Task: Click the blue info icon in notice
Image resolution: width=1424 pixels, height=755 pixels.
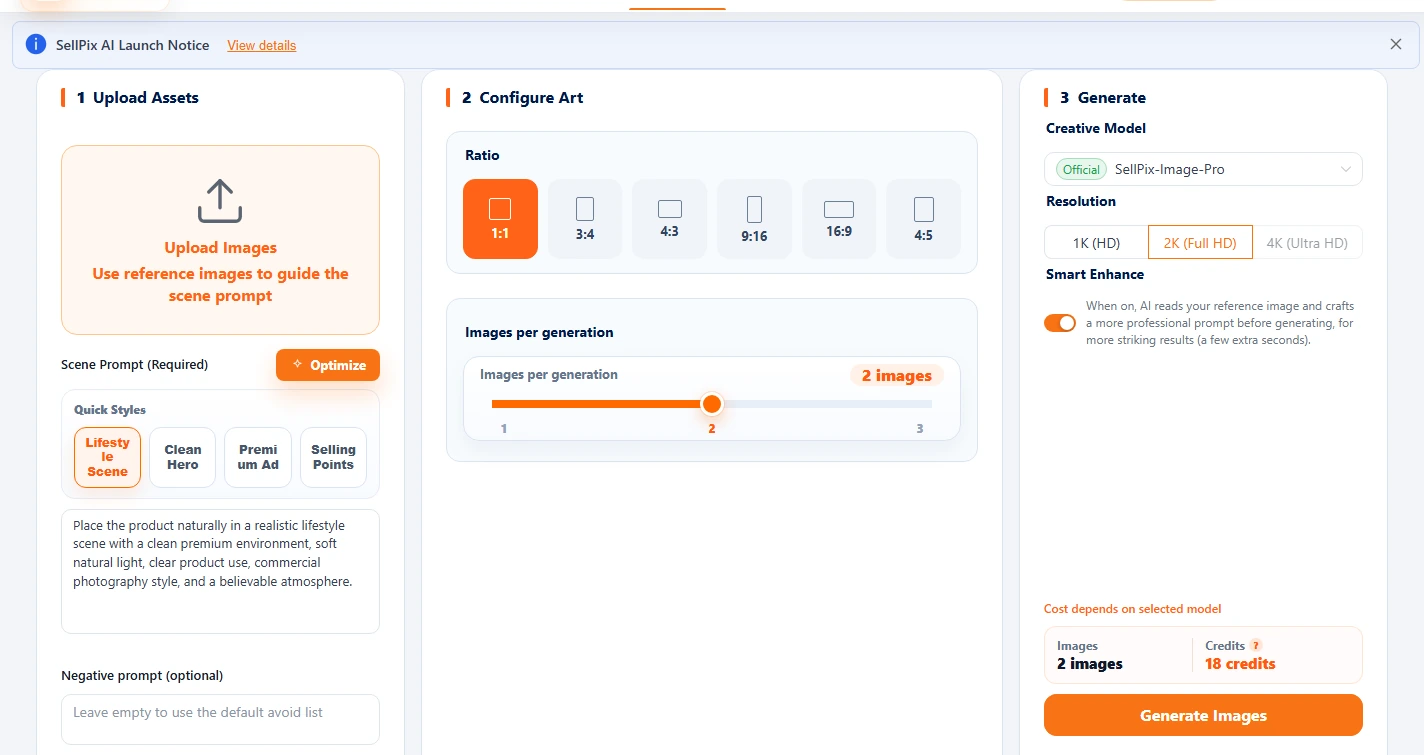Action: pos(36,44)
